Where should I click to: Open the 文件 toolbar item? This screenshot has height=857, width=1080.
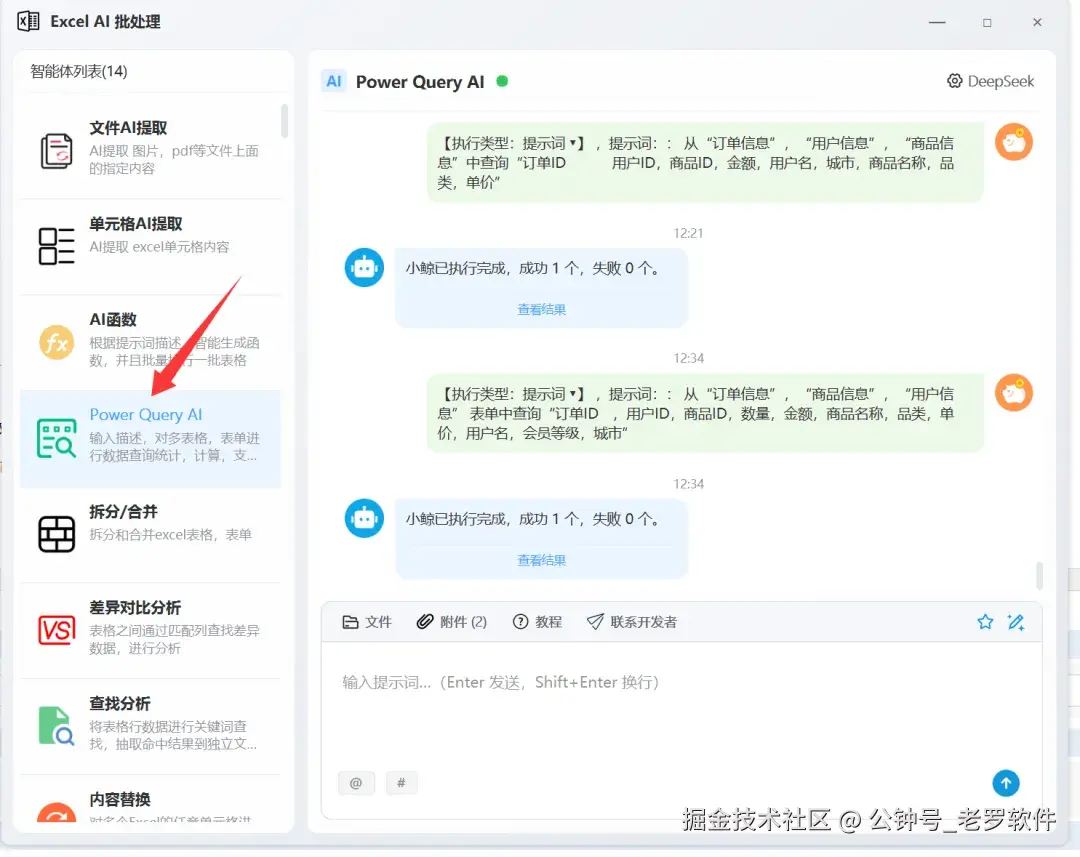pos(367,622)
